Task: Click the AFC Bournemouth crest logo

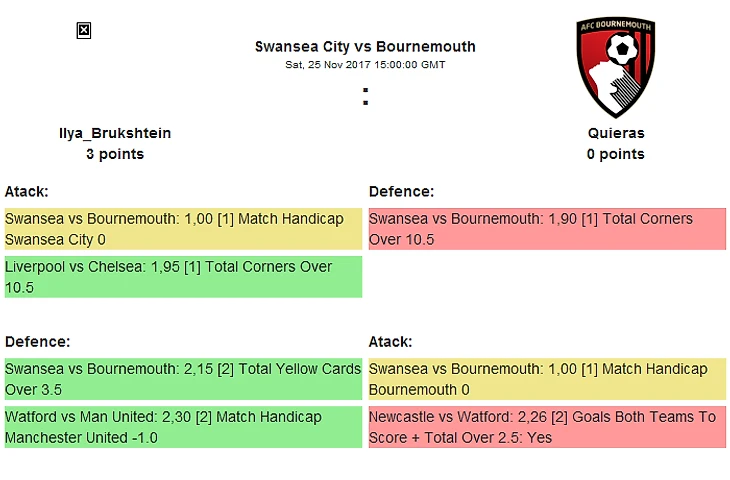Action: [615, 67]
